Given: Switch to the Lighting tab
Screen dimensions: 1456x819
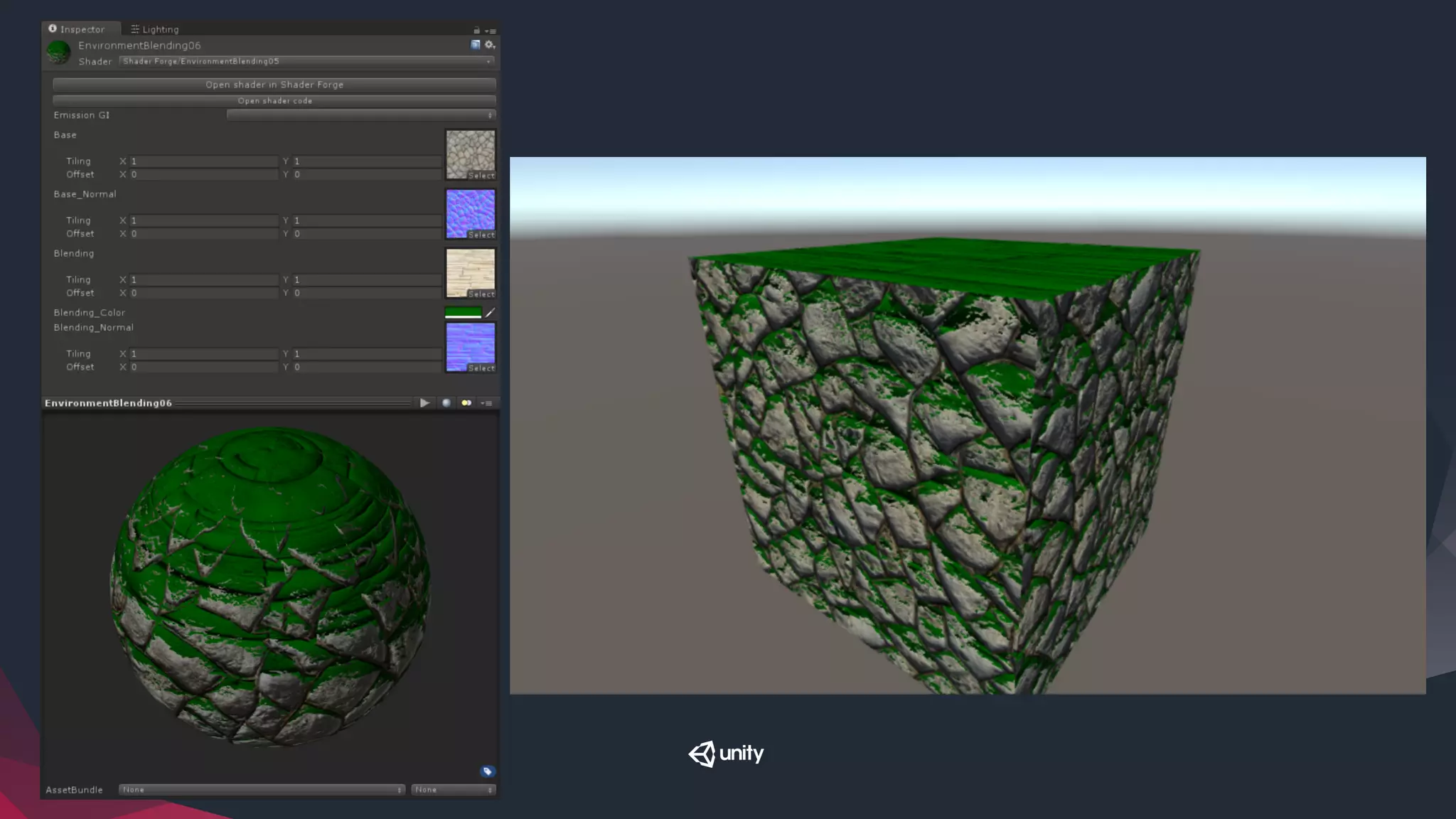Looking at the screenshot, I should (x=155, y=29).
